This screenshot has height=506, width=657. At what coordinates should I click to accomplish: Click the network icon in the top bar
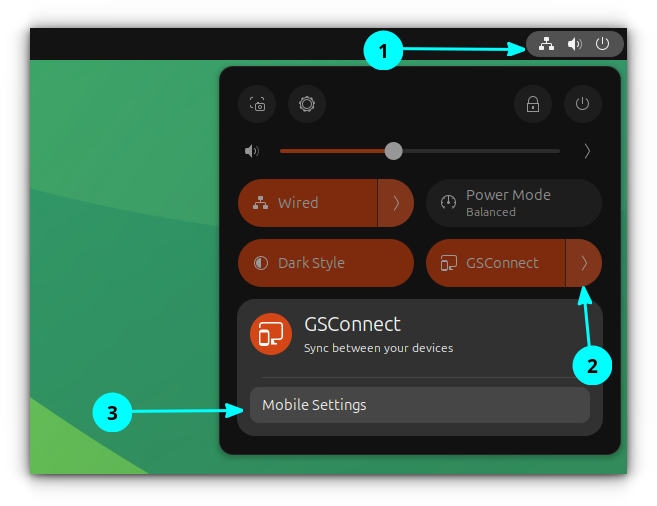[546, 44]
